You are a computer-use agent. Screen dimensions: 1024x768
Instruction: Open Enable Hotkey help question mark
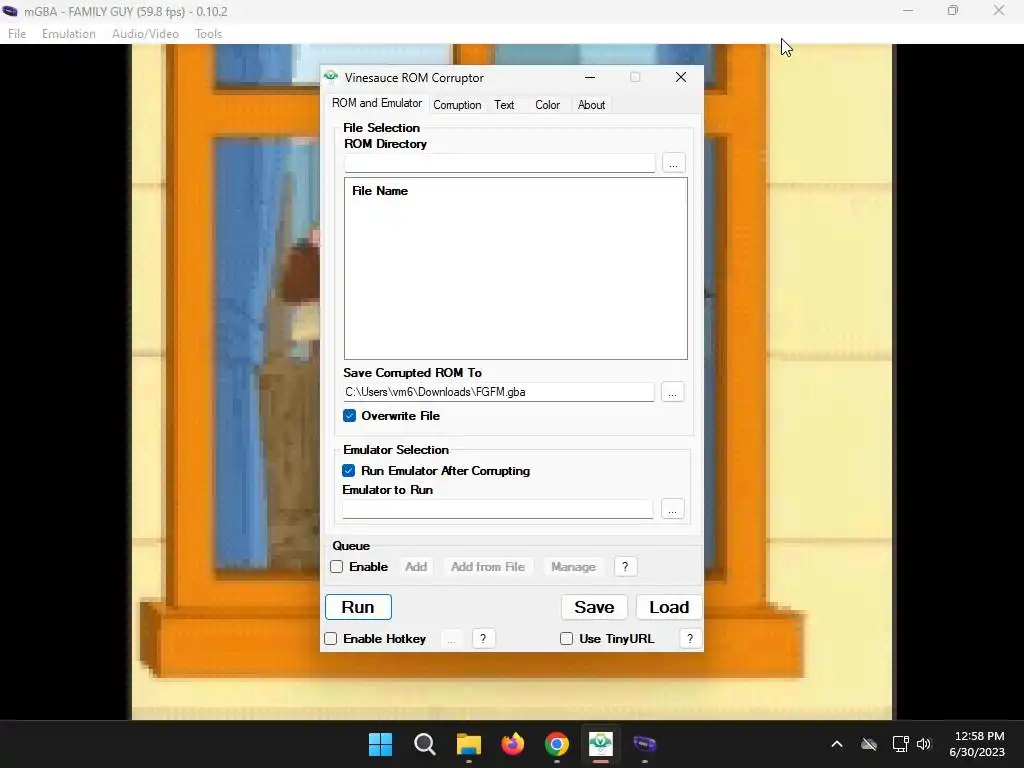(x=483, y=639)
